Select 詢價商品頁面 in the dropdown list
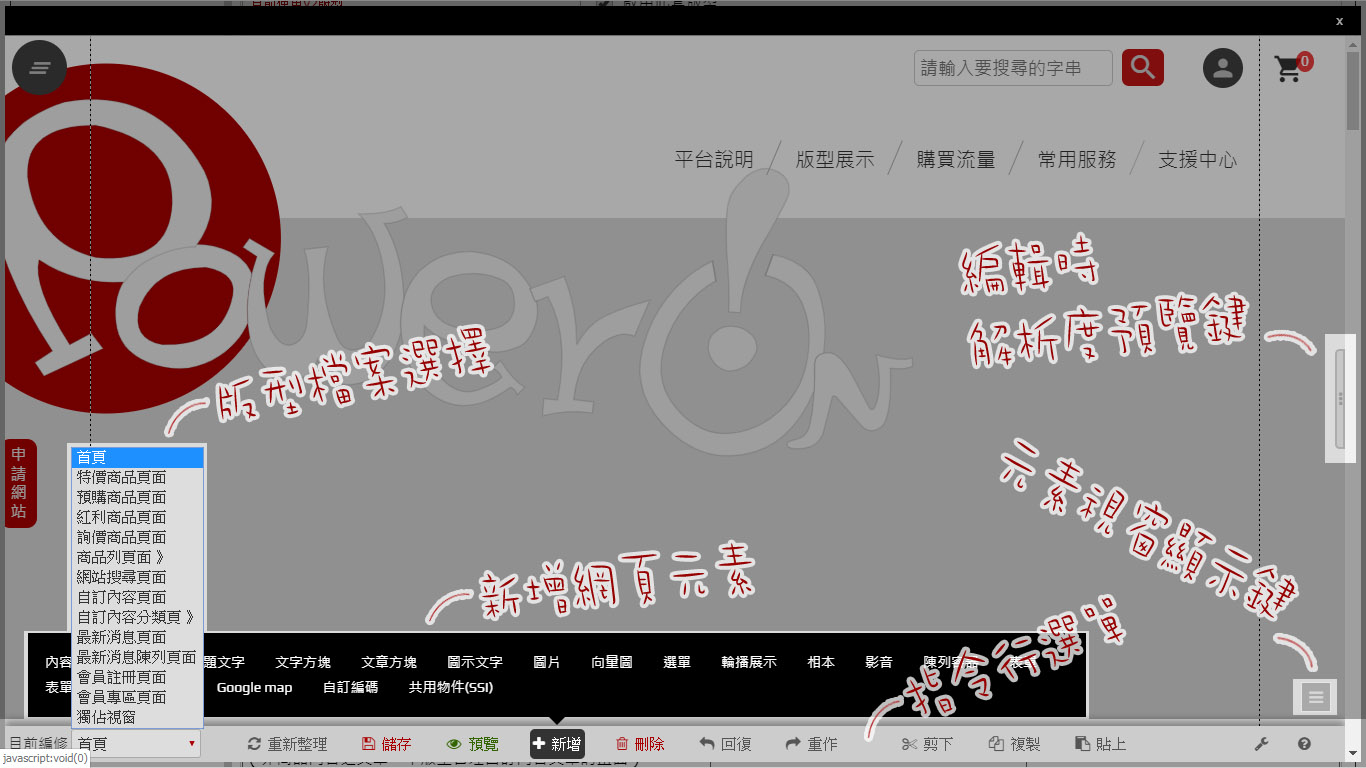The width and height of the screenshot is (1366, 768). (138, 537)
